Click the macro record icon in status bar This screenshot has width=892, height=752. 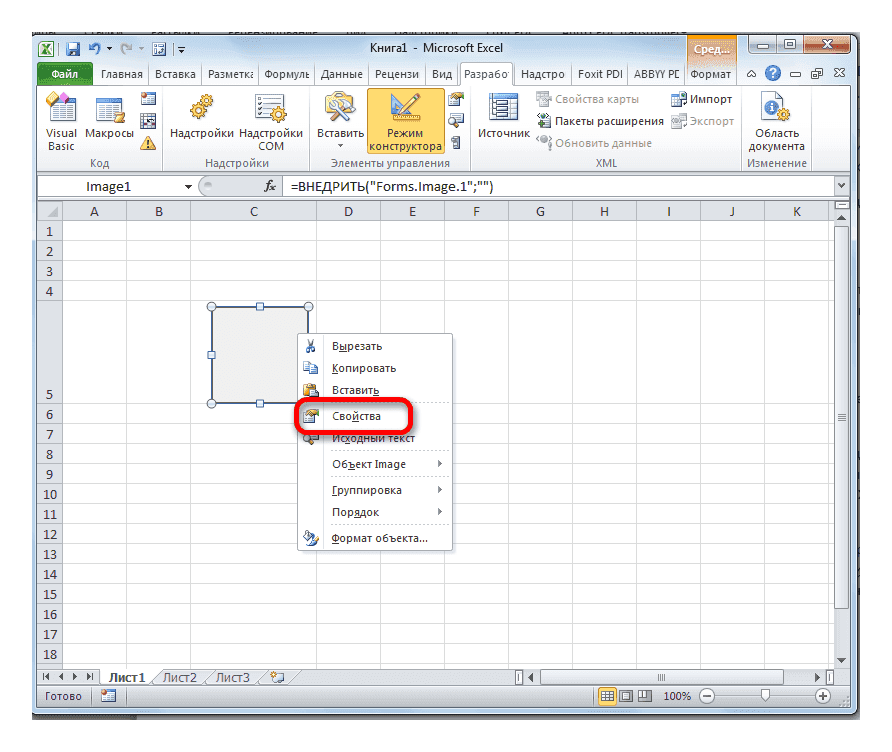(x=108, y=695)
